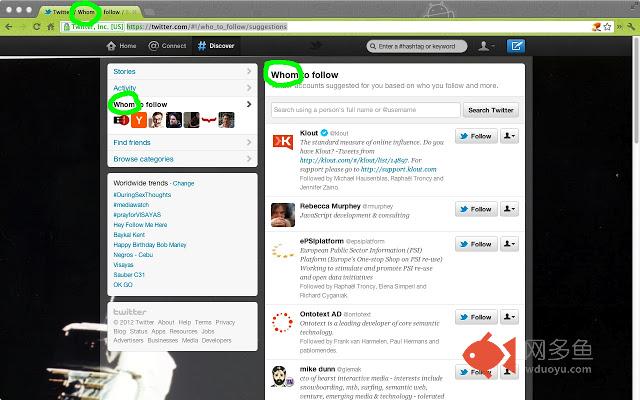Viewport: 640px width, 400px height.
Task: Open trend Happy Birthday Bob Marley
Action: 150,245
